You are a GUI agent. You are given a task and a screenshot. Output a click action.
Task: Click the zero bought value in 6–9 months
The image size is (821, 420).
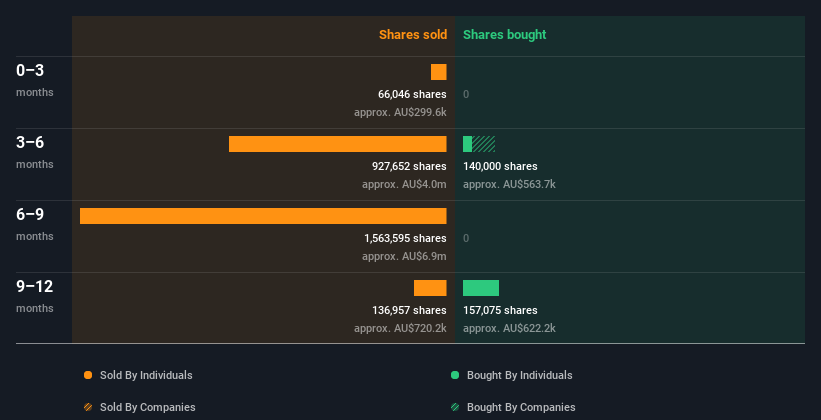(466, 238)
